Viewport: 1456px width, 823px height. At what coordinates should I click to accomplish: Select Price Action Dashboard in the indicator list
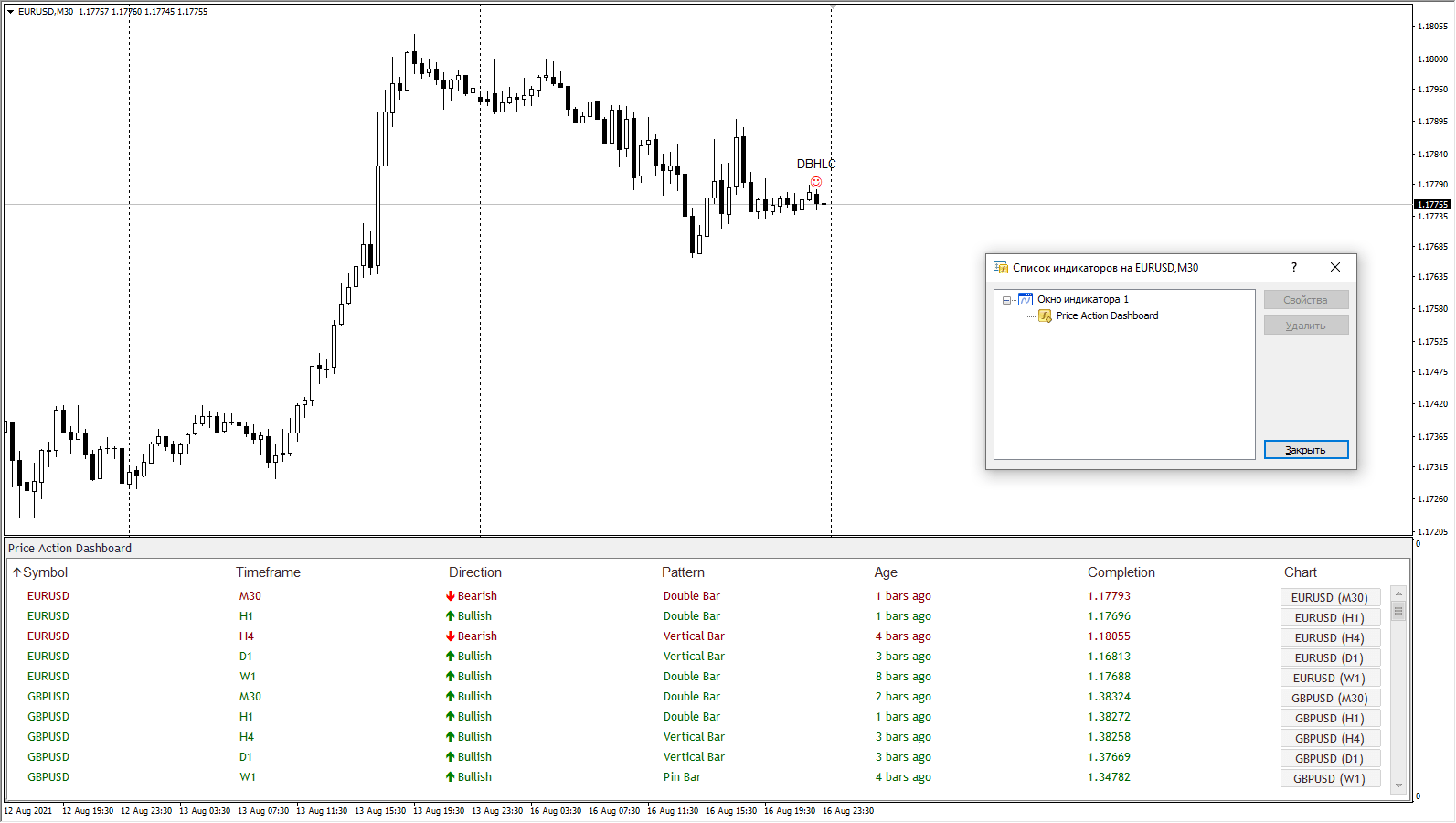coord(1107,316)
